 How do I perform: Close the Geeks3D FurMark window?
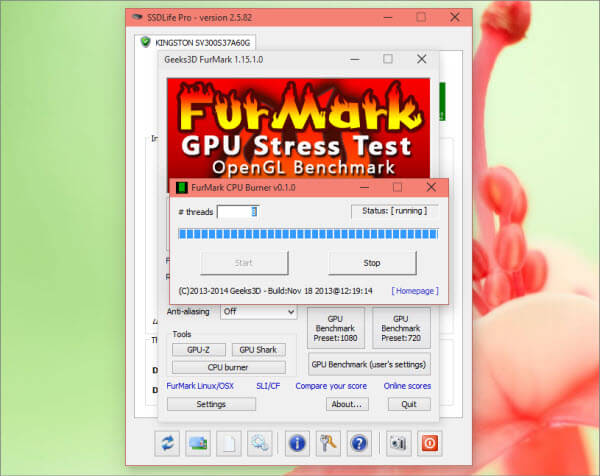pos(422,59)
